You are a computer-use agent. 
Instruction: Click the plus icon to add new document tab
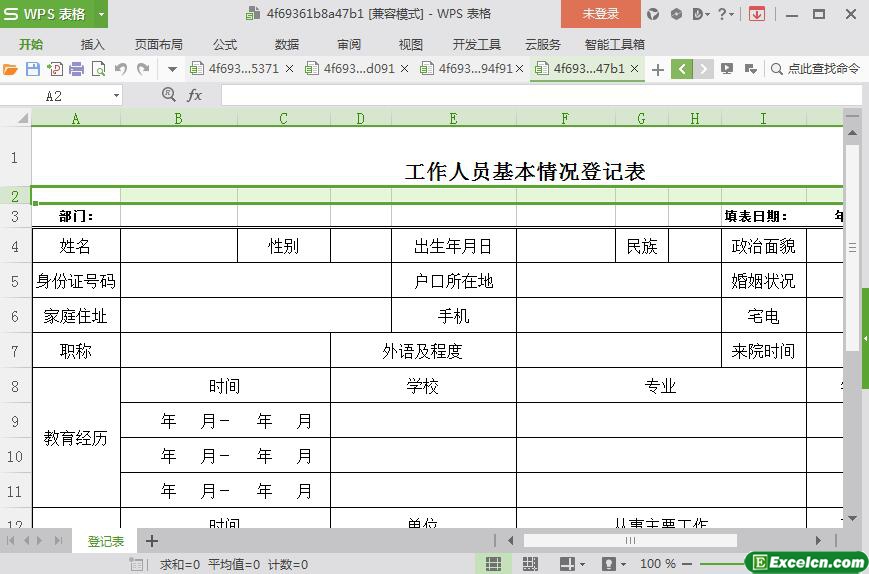pos(657,70)
